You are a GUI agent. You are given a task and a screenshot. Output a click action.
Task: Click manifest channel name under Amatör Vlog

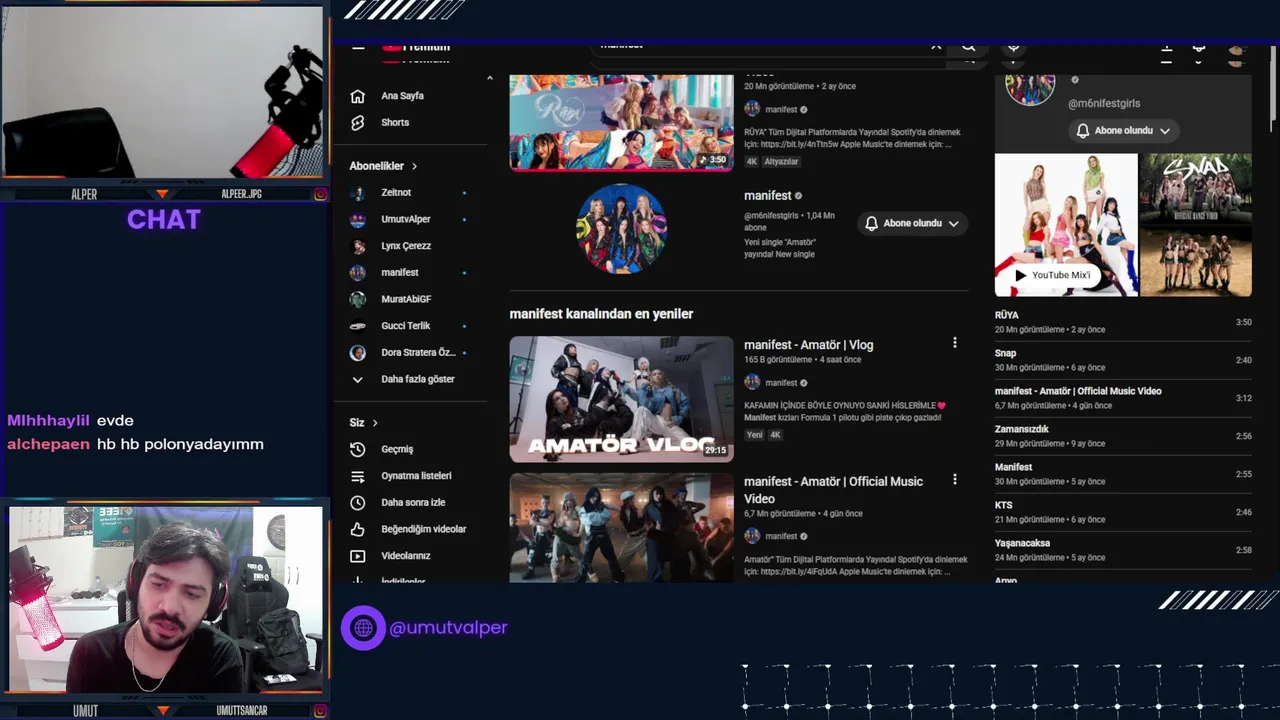781,383
